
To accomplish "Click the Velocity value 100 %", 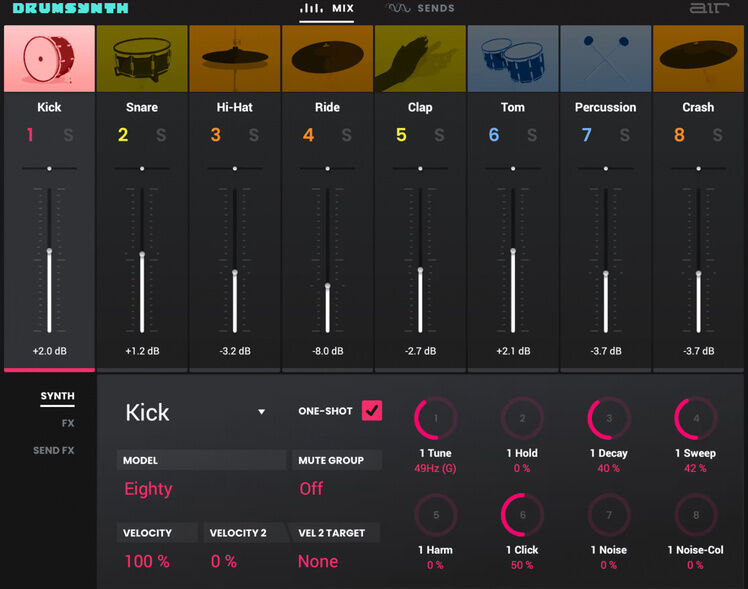I will (147, 561).
